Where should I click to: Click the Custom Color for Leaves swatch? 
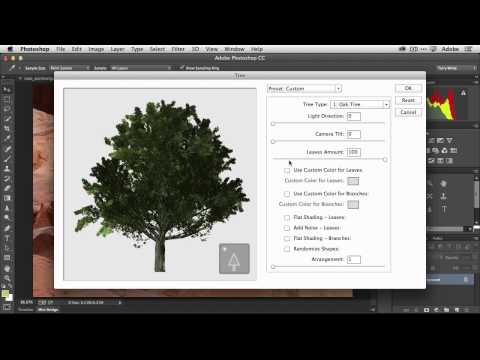pyautogui.click(x=353, y=181)
